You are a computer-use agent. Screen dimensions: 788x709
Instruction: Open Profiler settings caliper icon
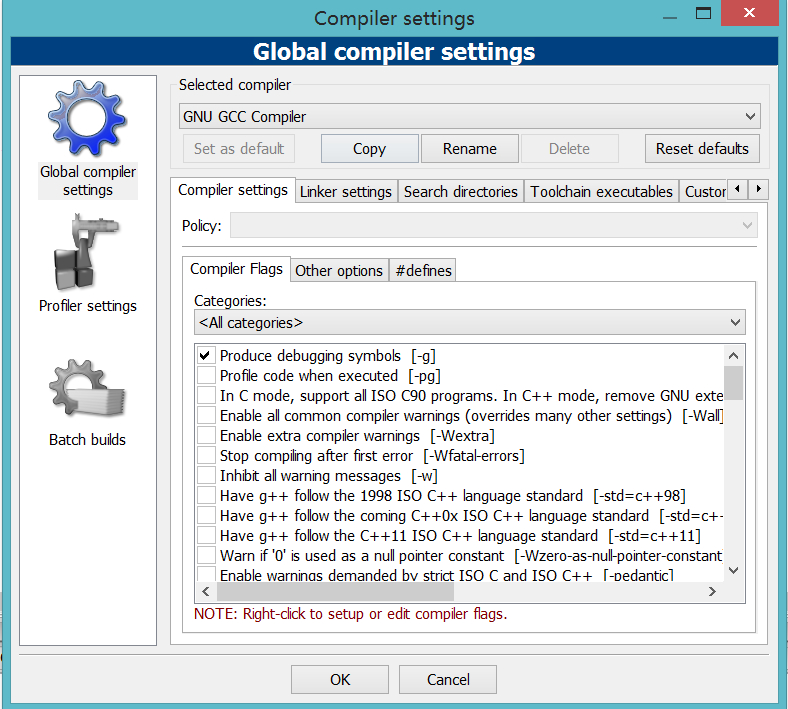[86, 252]
